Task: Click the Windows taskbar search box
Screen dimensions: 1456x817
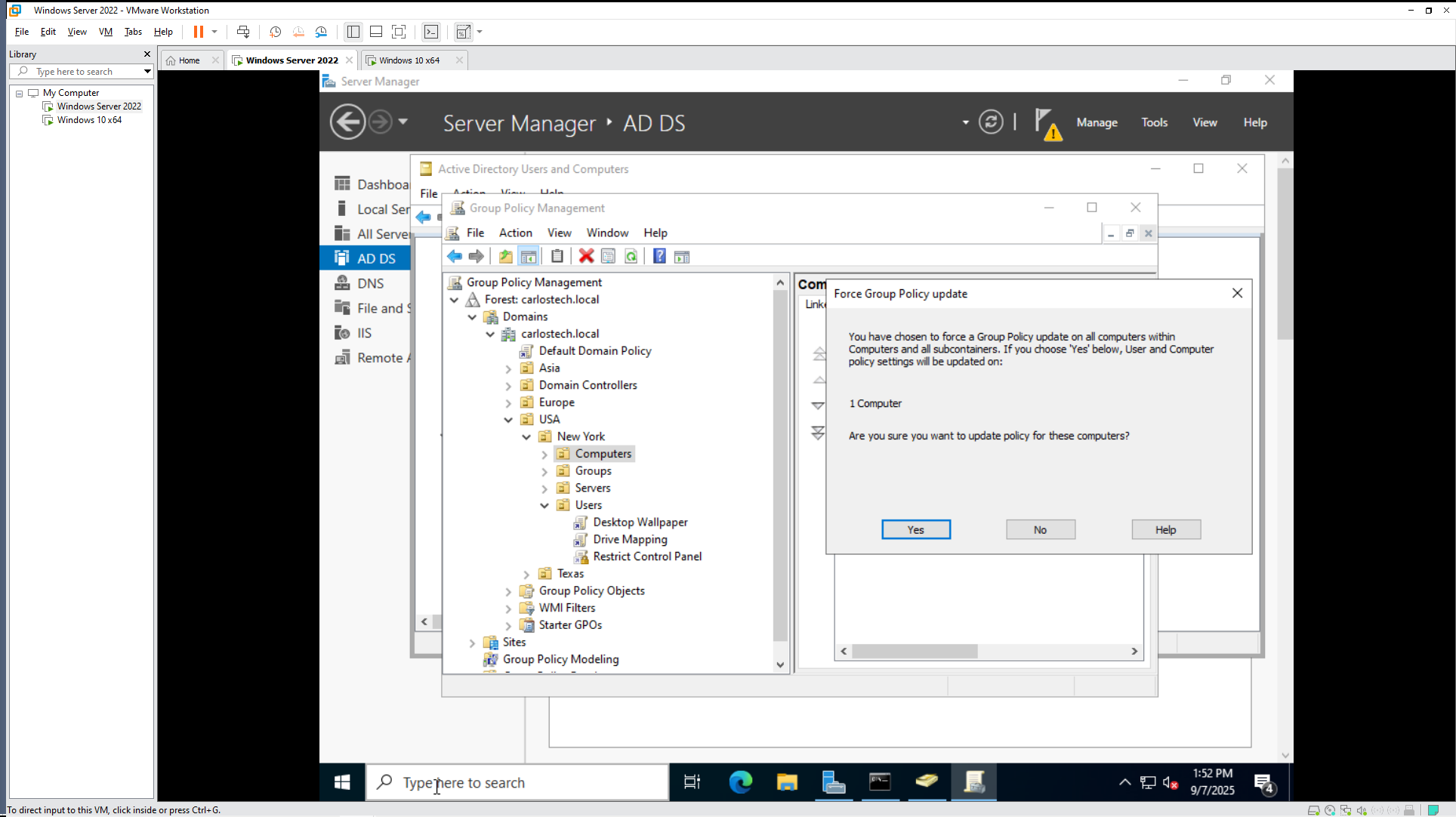Action: click(517, 783)
